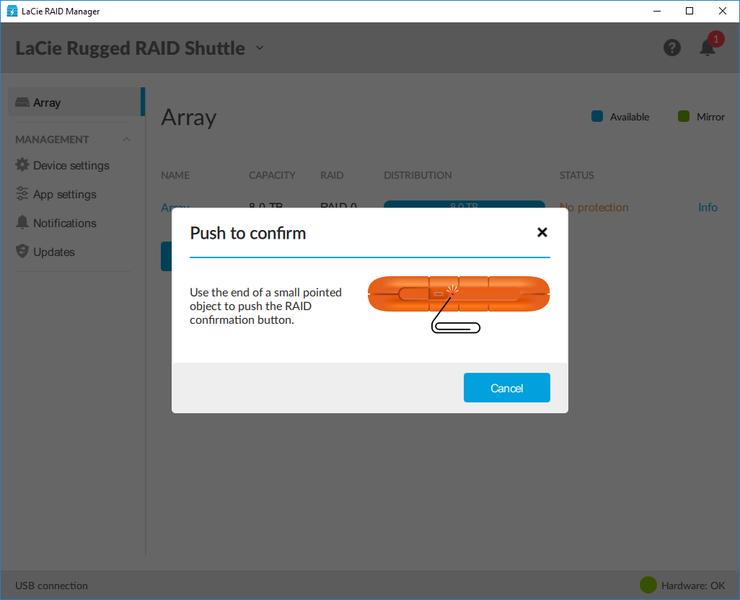
Task: Select the Array sidebar item
Action: click(x=76, y=102)
